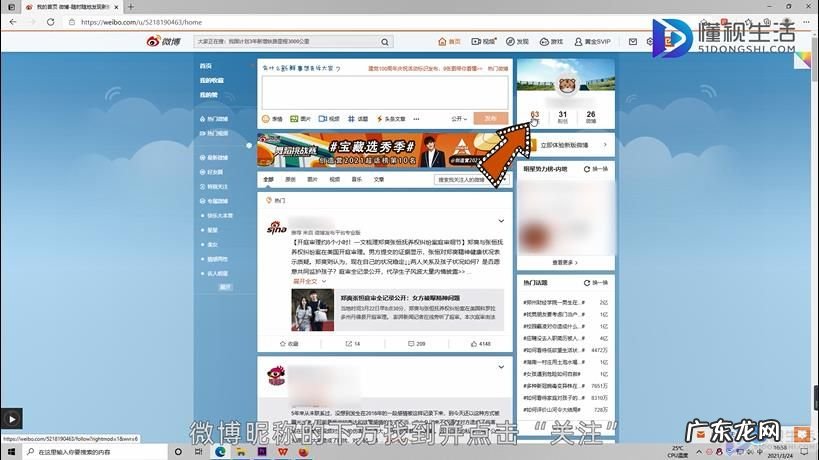Viewport: 819px width, 460px height.
Task: Click the Sina post author avatar
Action: click(x=276, y=228)
